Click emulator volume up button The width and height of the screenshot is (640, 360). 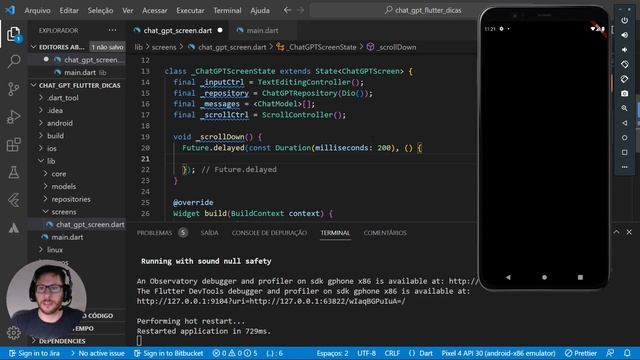coord(624,35)
